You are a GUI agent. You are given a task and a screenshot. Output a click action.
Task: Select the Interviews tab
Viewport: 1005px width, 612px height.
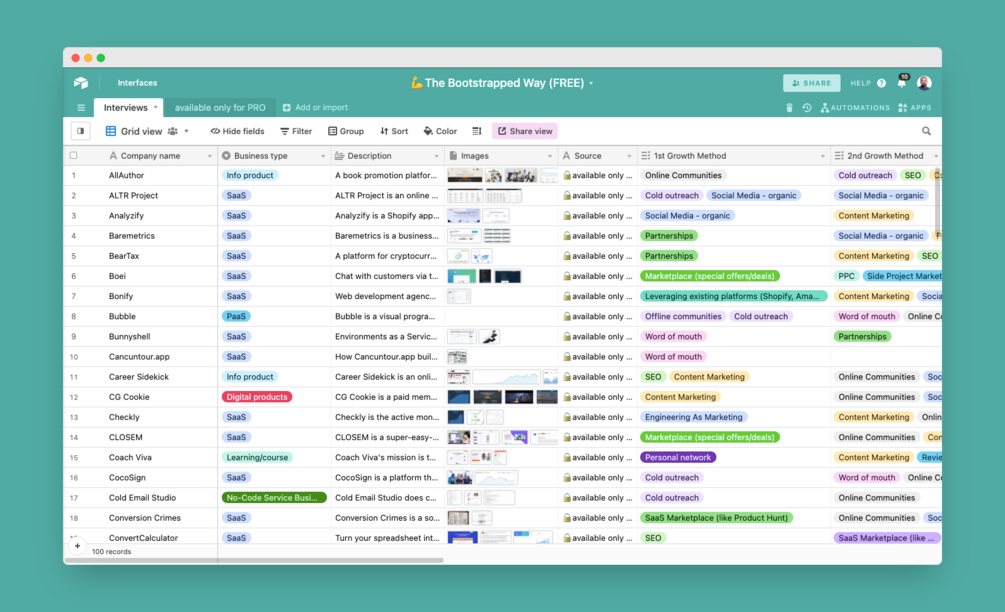126,108
